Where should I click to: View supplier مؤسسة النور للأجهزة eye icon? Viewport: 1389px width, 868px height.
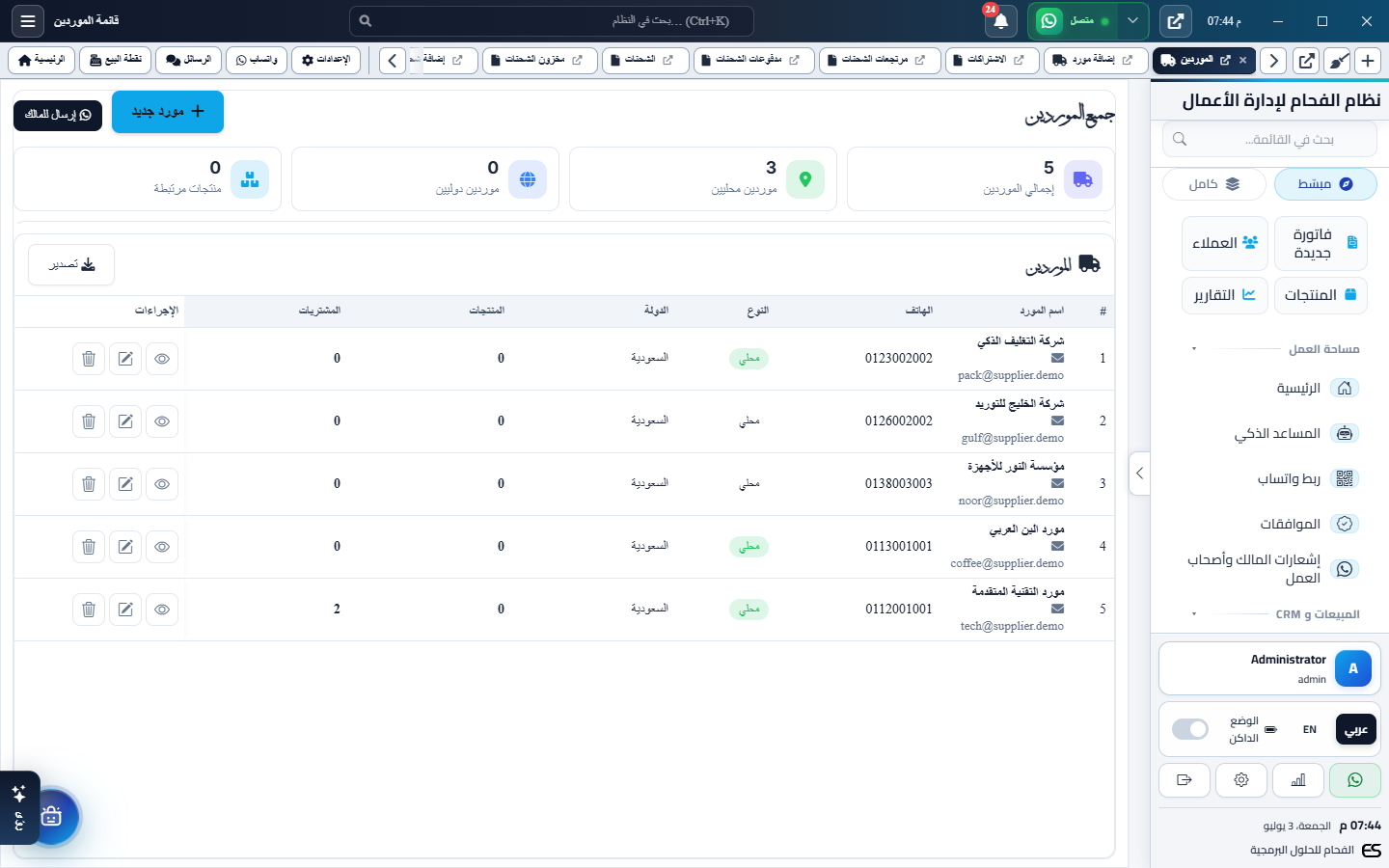click(x=162, y=484)
